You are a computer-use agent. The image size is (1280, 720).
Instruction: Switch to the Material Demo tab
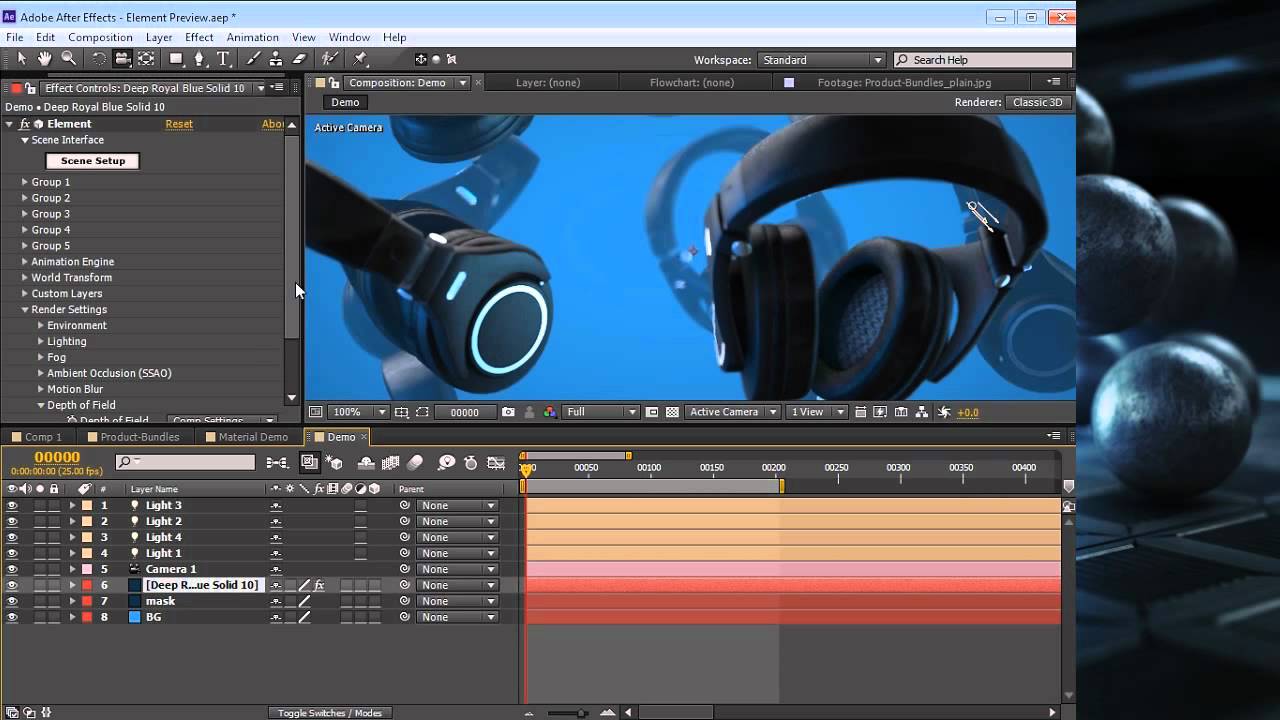pos(252,437)
